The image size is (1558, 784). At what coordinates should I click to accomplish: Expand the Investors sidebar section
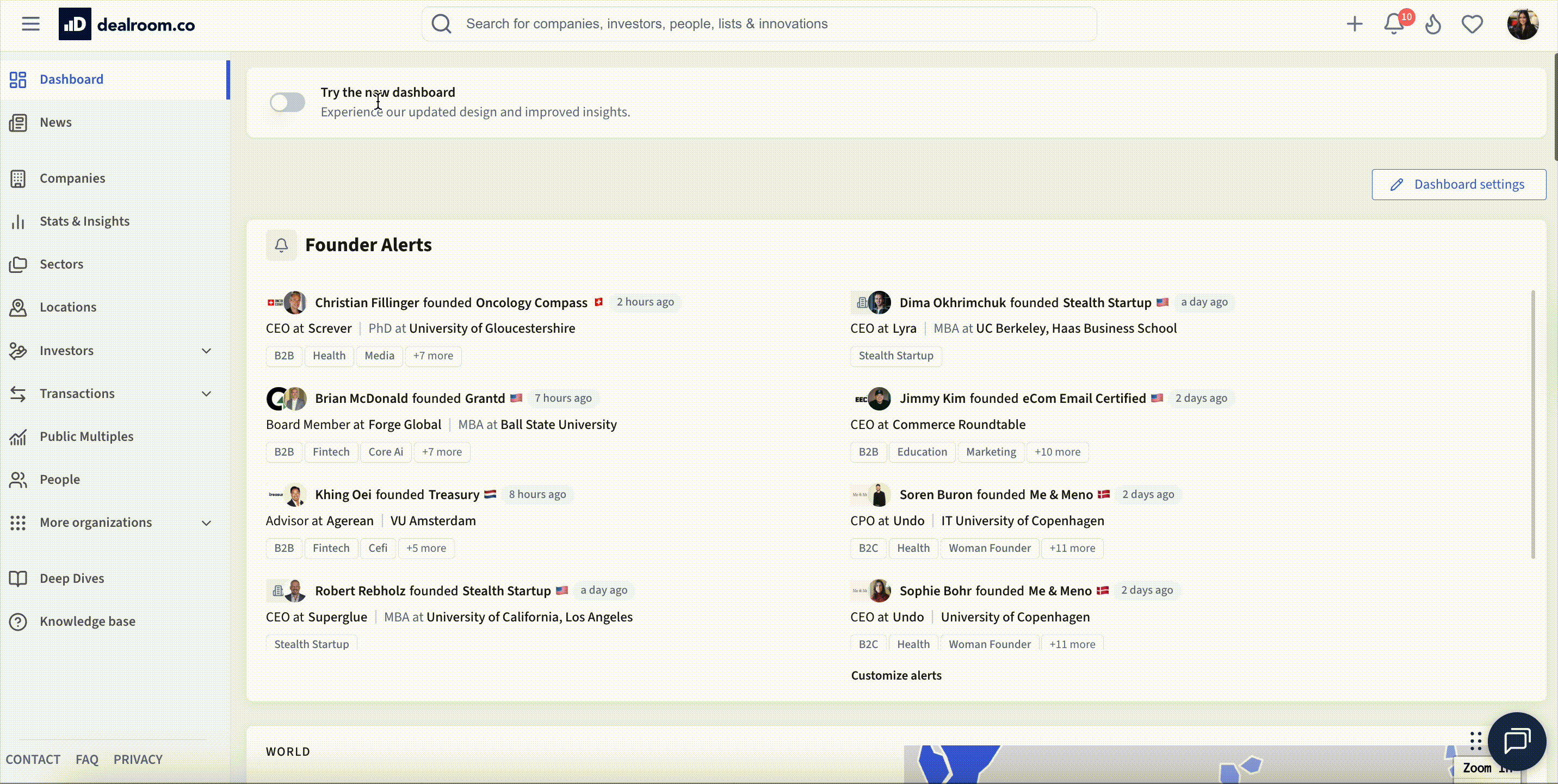coord(207,351)
